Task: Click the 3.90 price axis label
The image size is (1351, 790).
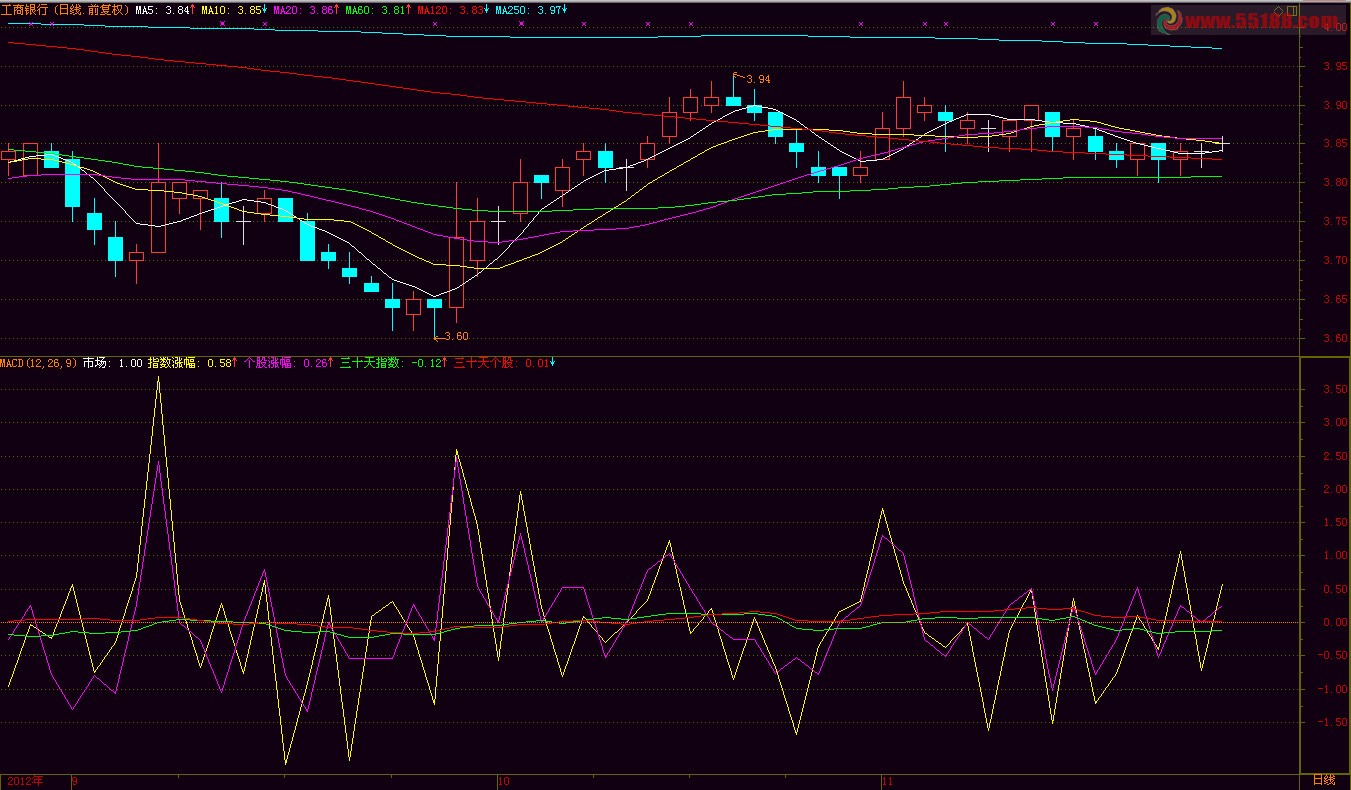Action: [x=1335, y=105]
